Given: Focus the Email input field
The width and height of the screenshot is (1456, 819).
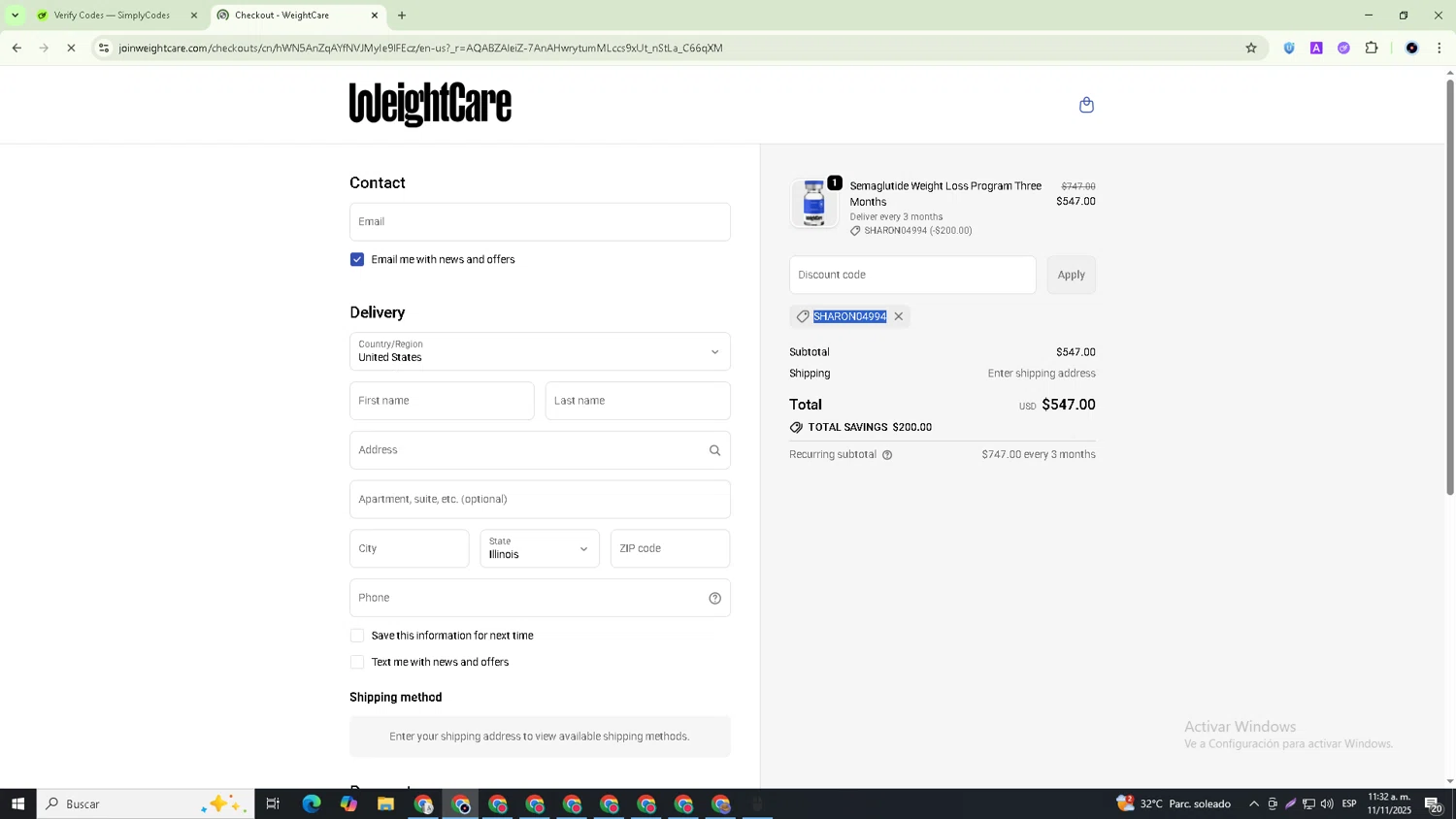Looking at the screenshot, I should [x=540, y=222].
